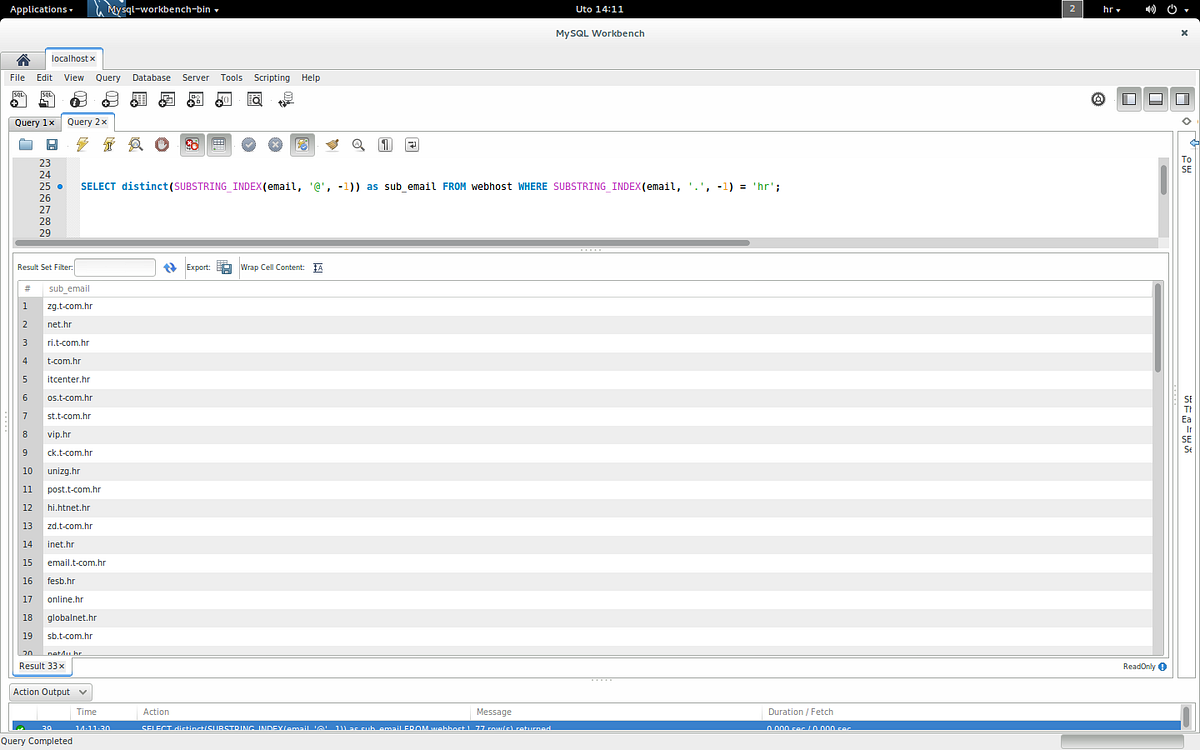Open the Action Output dropdown
Image resolution: width=1200 pixels, height=750 pixels.
tap(51, 692)
